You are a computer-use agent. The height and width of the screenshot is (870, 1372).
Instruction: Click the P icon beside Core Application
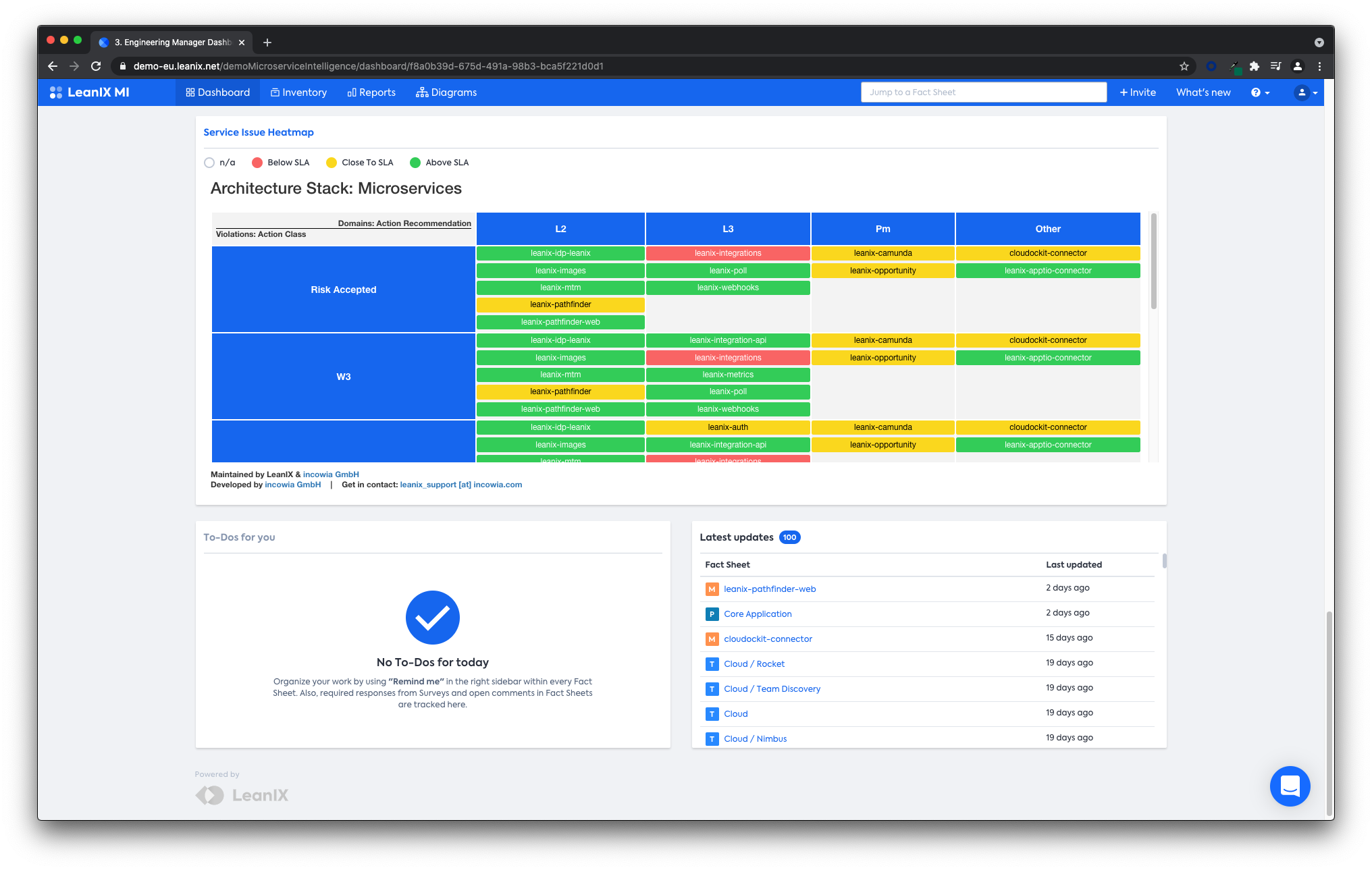712,614
